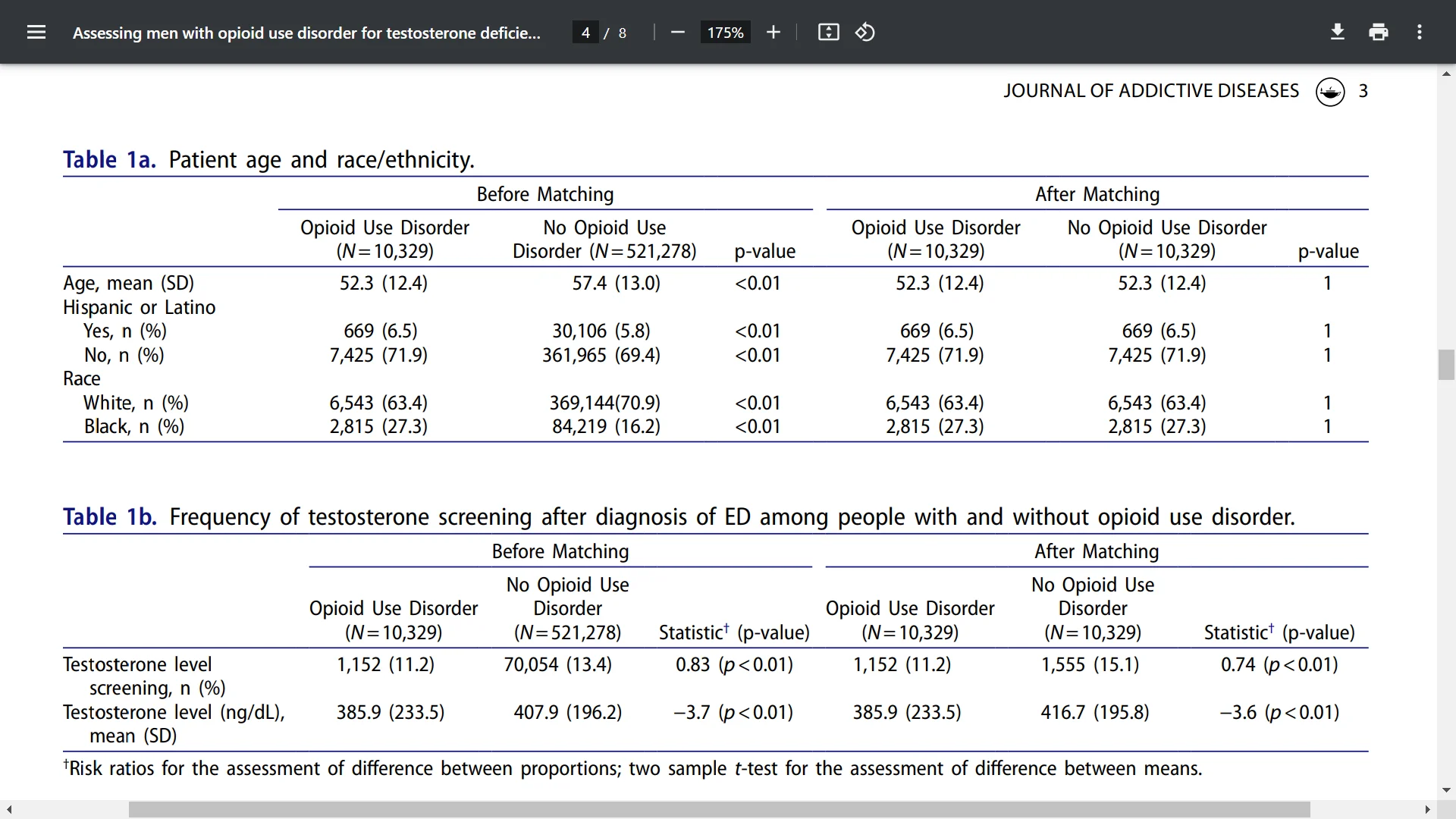Click the '361,965 (69.4)' cell
Viewport: 1456px width, 819px height.
click(x=601, y=355)
